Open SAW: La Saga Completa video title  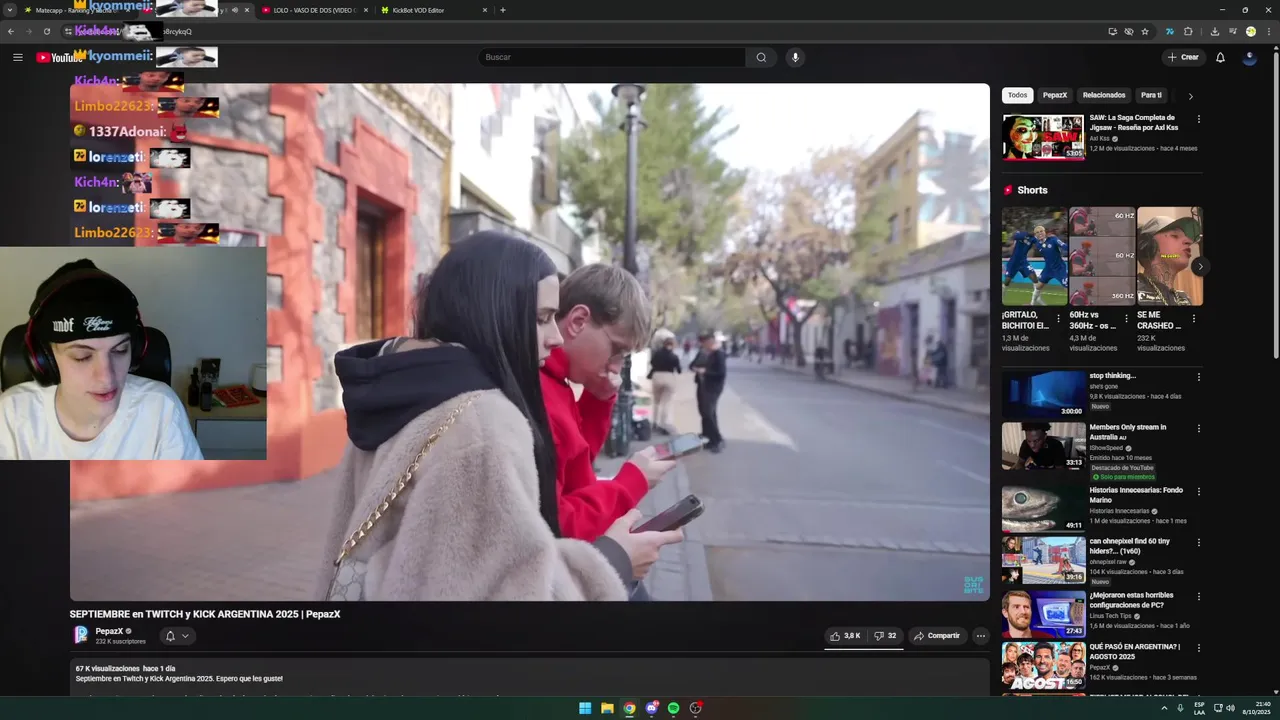click(1133, 122)
